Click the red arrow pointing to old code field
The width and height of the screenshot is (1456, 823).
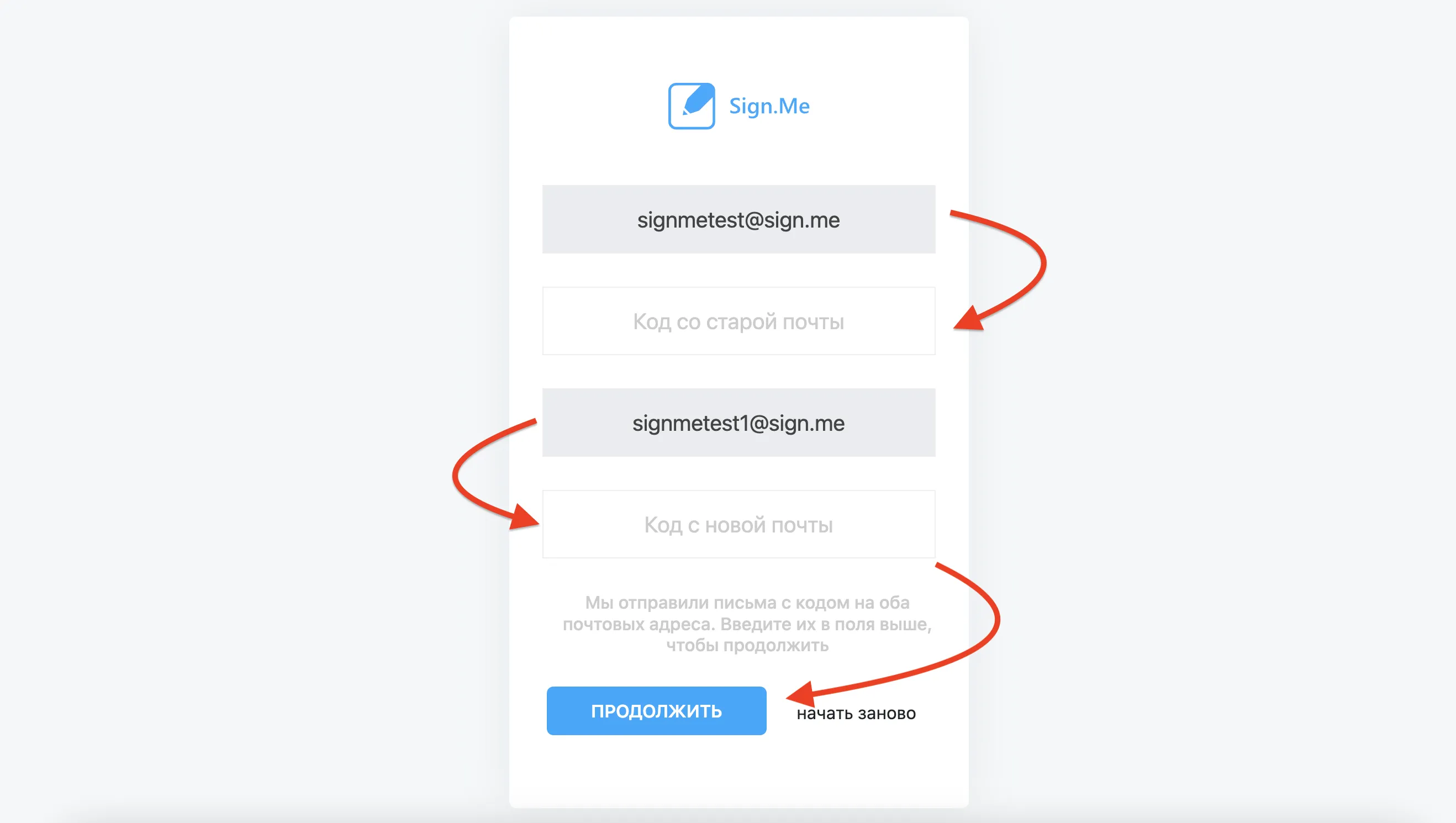point(999,270)
